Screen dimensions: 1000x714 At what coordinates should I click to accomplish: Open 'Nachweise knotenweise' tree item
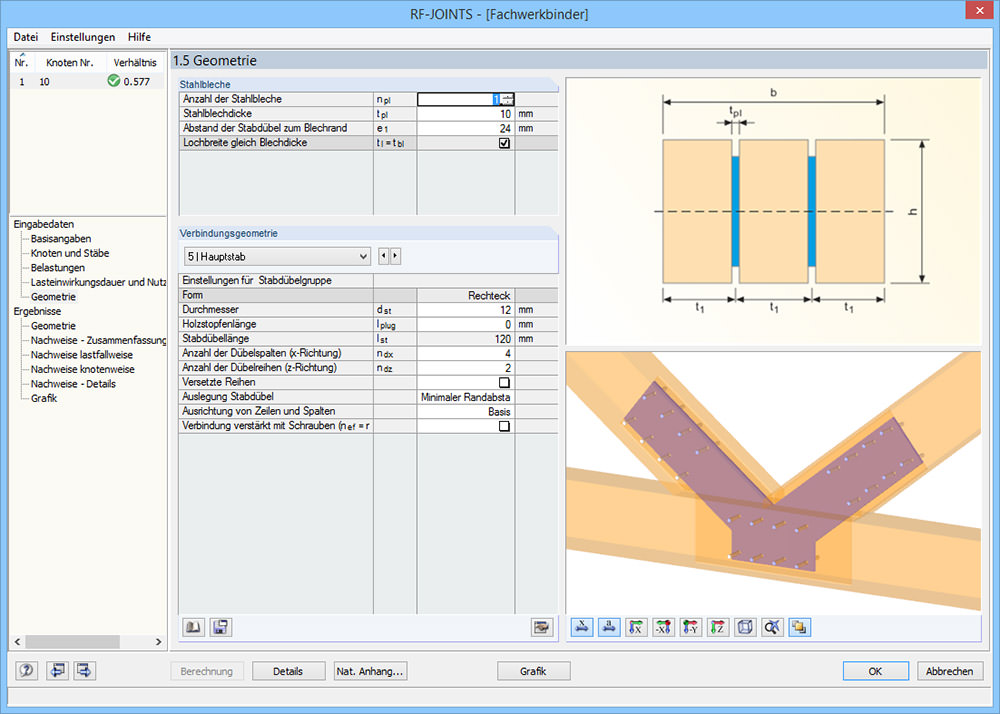coord(82,369)
